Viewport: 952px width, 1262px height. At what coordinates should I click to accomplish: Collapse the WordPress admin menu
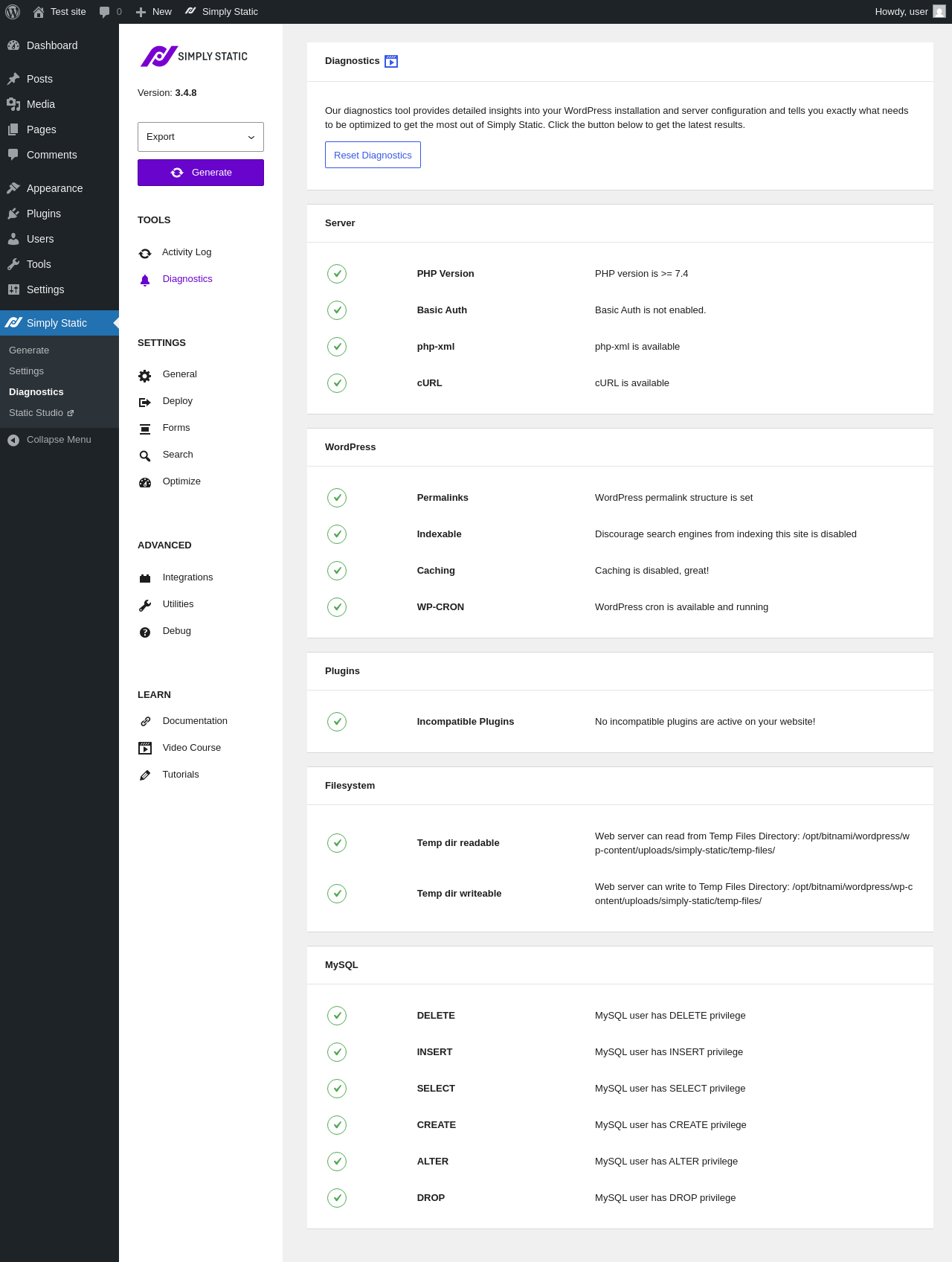50,440
